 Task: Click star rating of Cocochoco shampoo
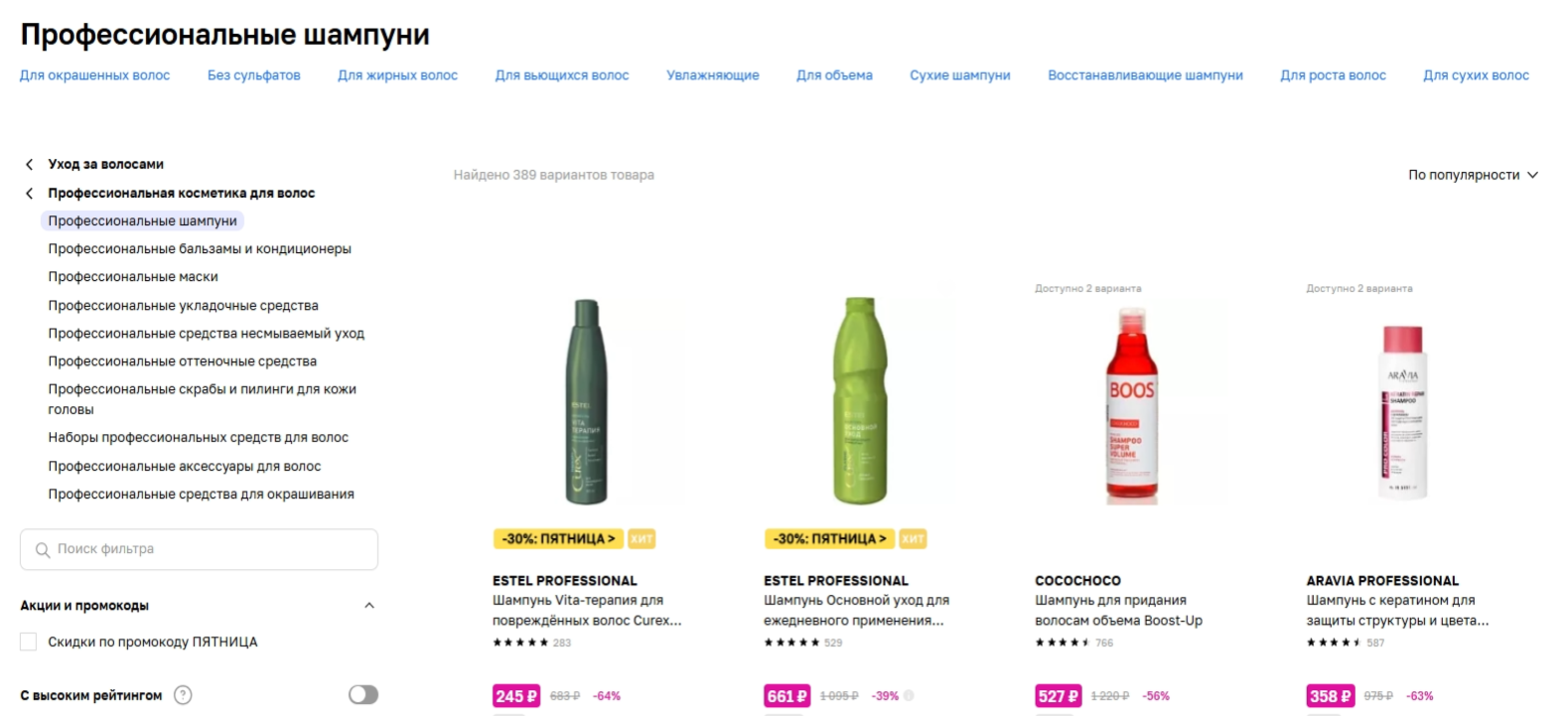coord(1063,643)
